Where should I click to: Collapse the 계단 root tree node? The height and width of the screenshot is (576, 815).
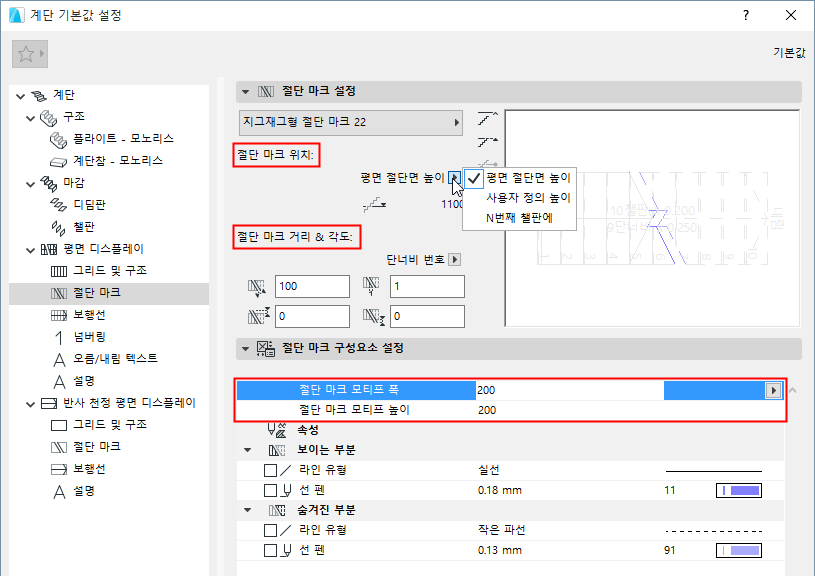click(x=20, y=96)
